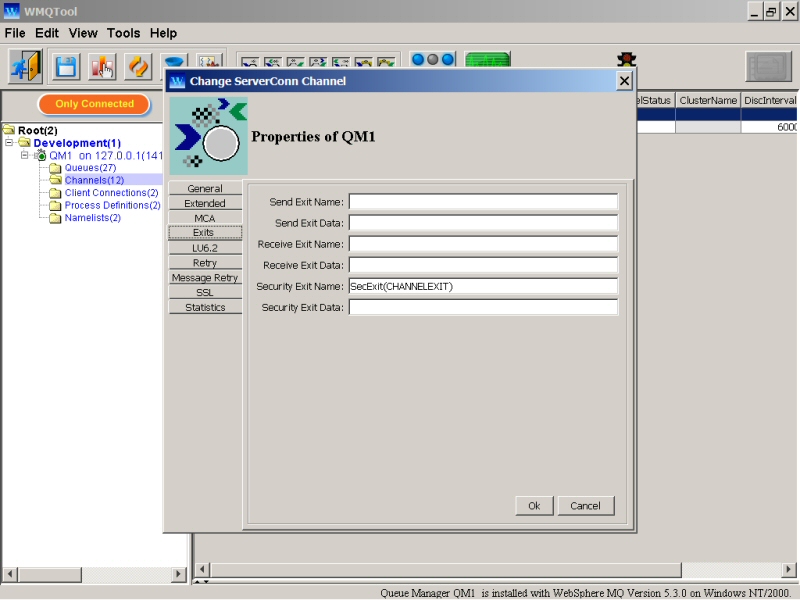Select the QM1 on 127.0.0.1 node

(x=106, y=156)
